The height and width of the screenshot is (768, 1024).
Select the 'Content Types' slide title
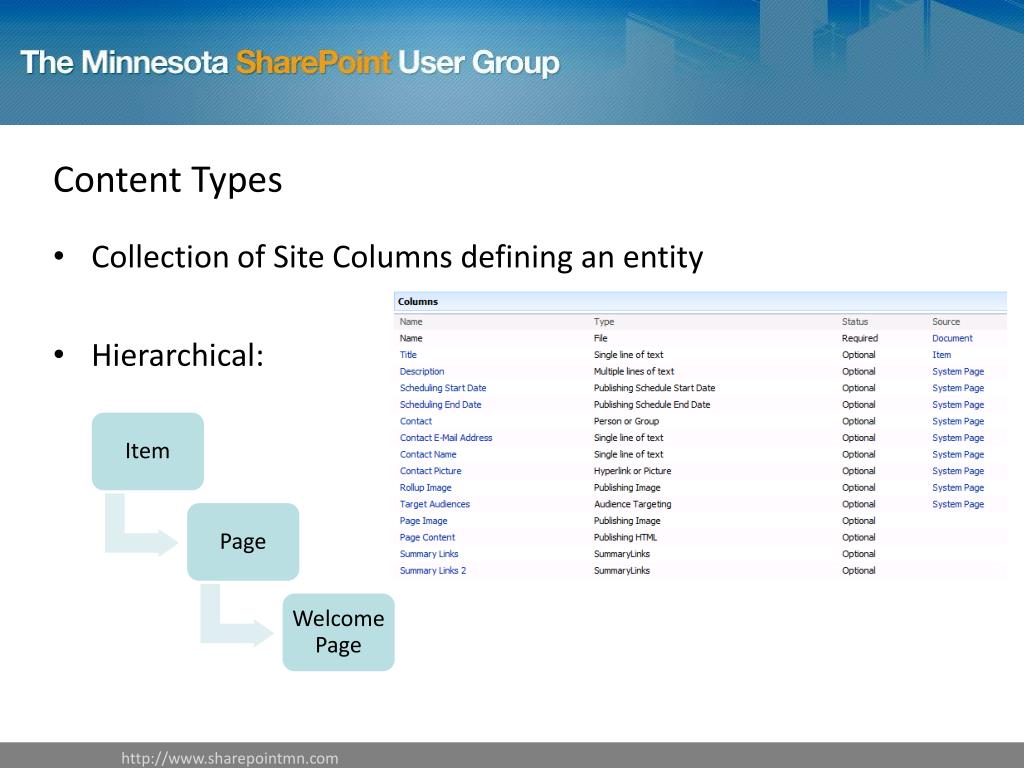(x=168, y=180)
